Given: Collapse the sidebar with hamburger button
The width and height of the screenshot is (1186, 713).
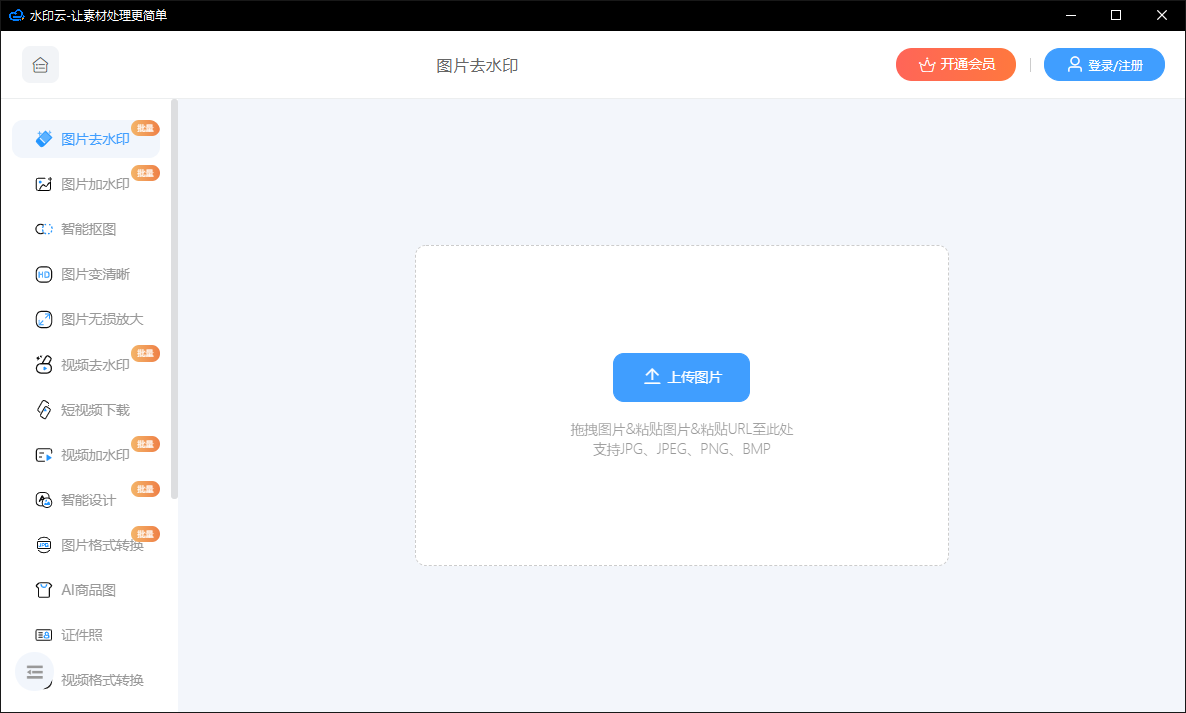Looking at the screenshot, I should pyautogui.click(x=35, y=672).
